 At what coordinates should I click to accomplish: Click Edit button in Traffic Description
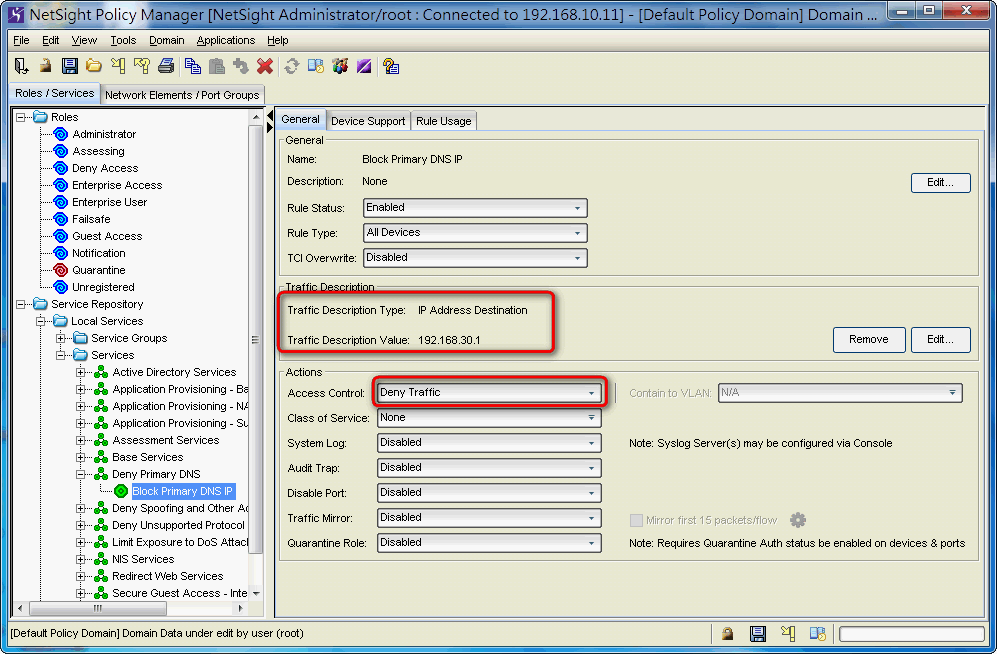click(x=940, y=339)
